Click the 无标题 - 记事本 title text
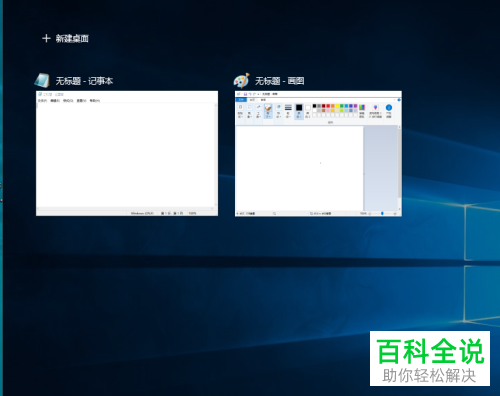500x396 pixels. [84, 81]
